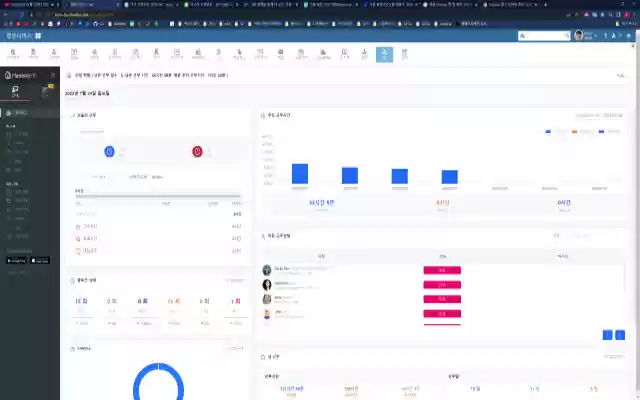Open the highlighted blue module icon in top toolbar

pyautogui.click(x=384, y=54)
